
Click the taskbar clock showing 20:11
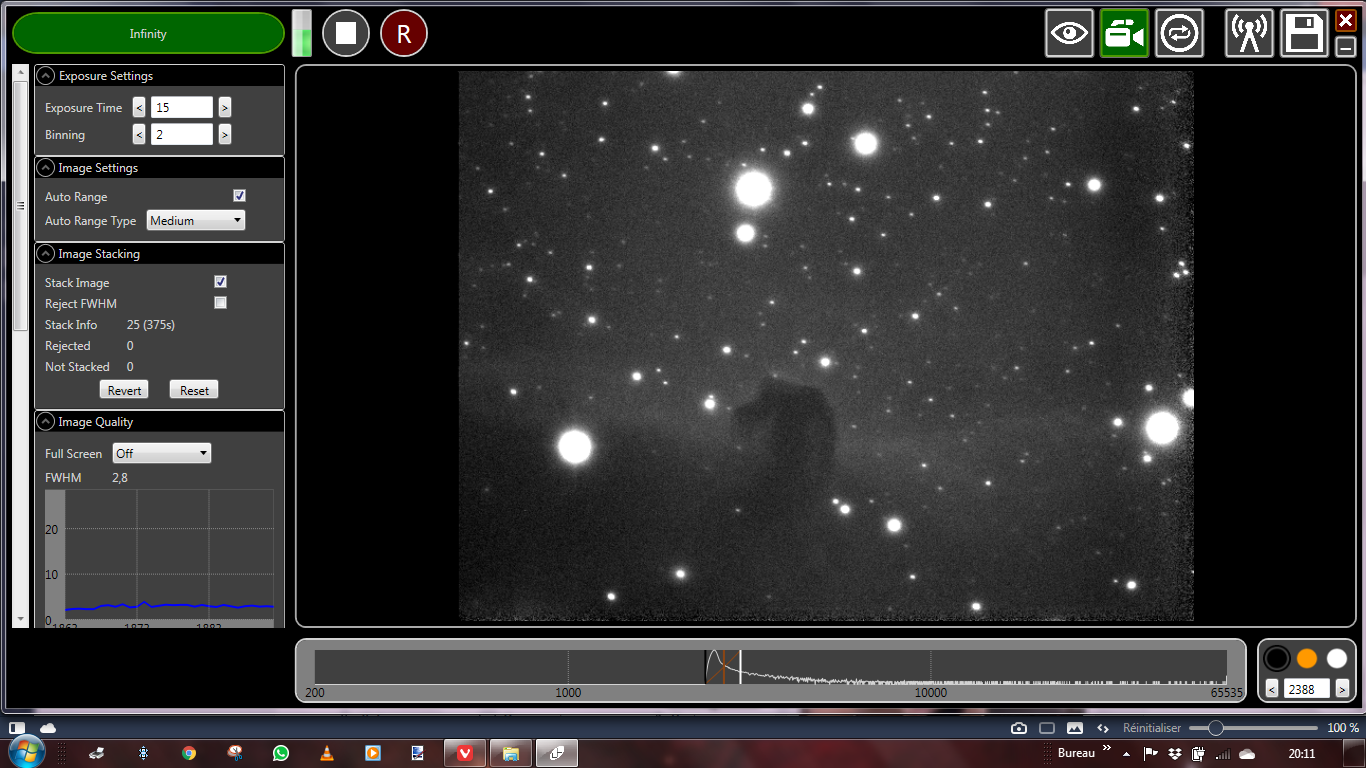pos(1301,753)
